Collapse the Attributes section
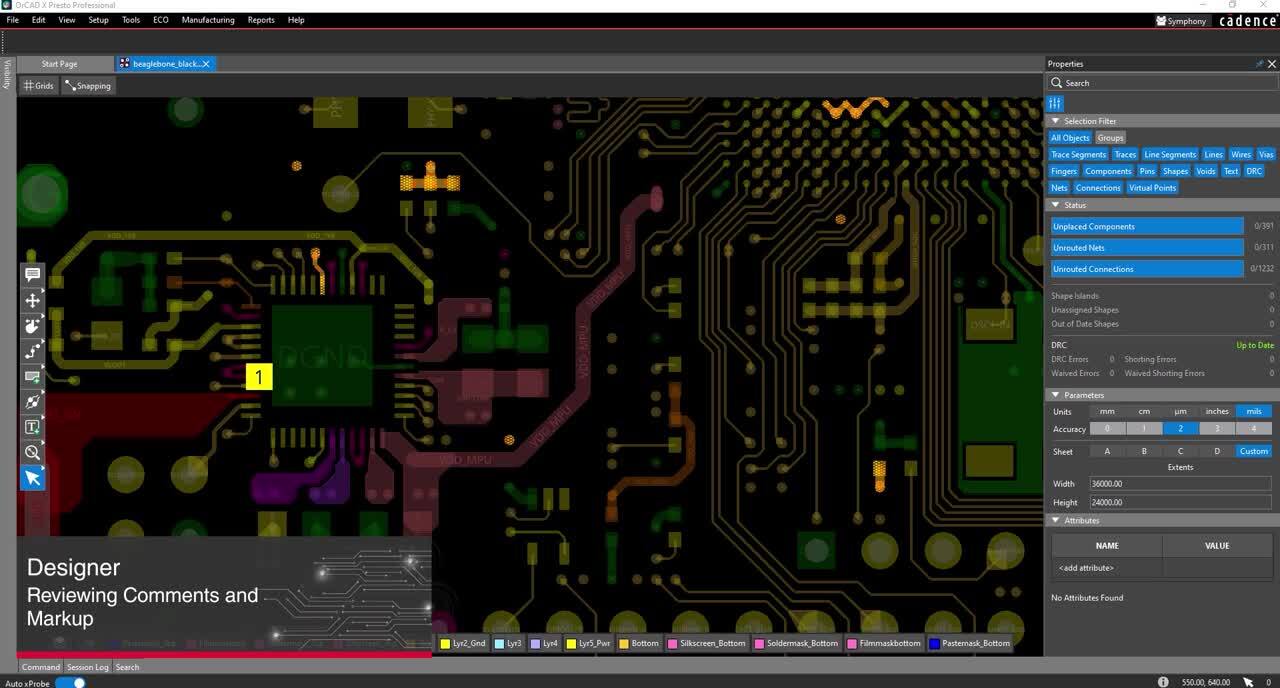 tap(1055, 520)
